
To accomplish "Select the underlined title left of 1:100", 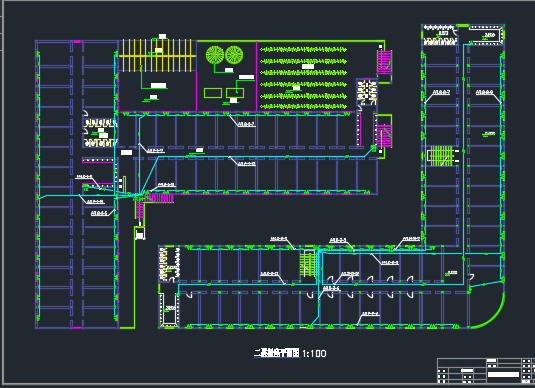I will click(277, 353).
